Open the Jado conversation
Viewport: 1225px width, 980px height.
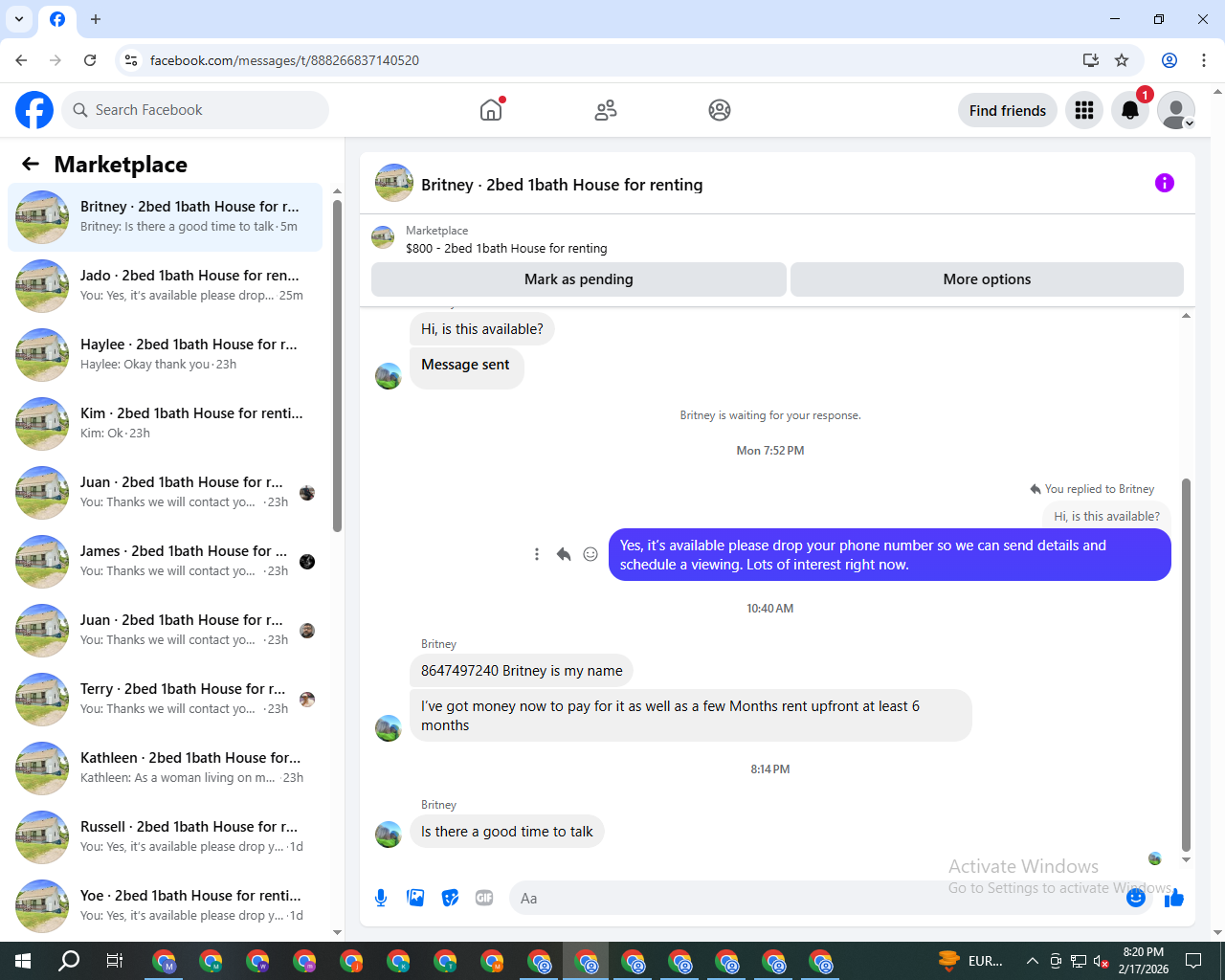pos(166,286)
